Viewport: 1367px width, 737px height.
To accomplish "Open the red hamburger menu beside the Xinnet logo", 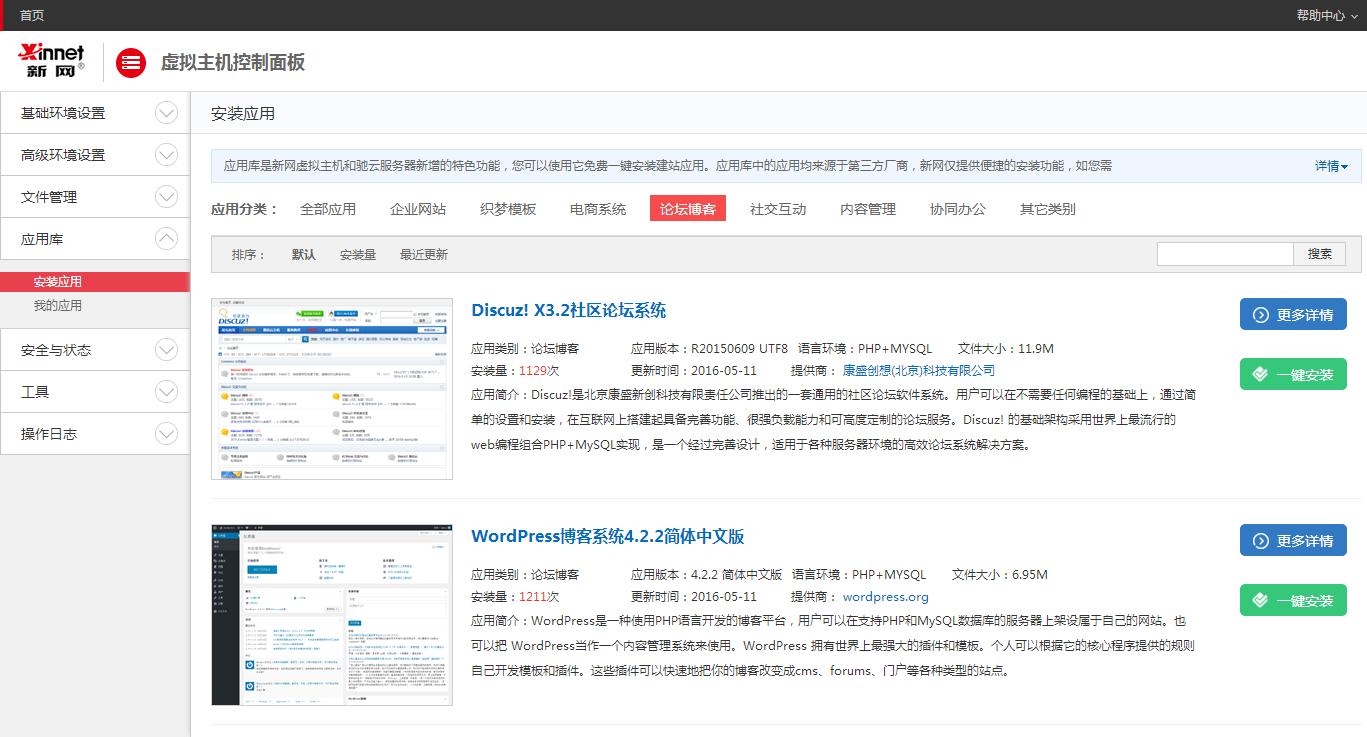I will [x=131, y=62].
